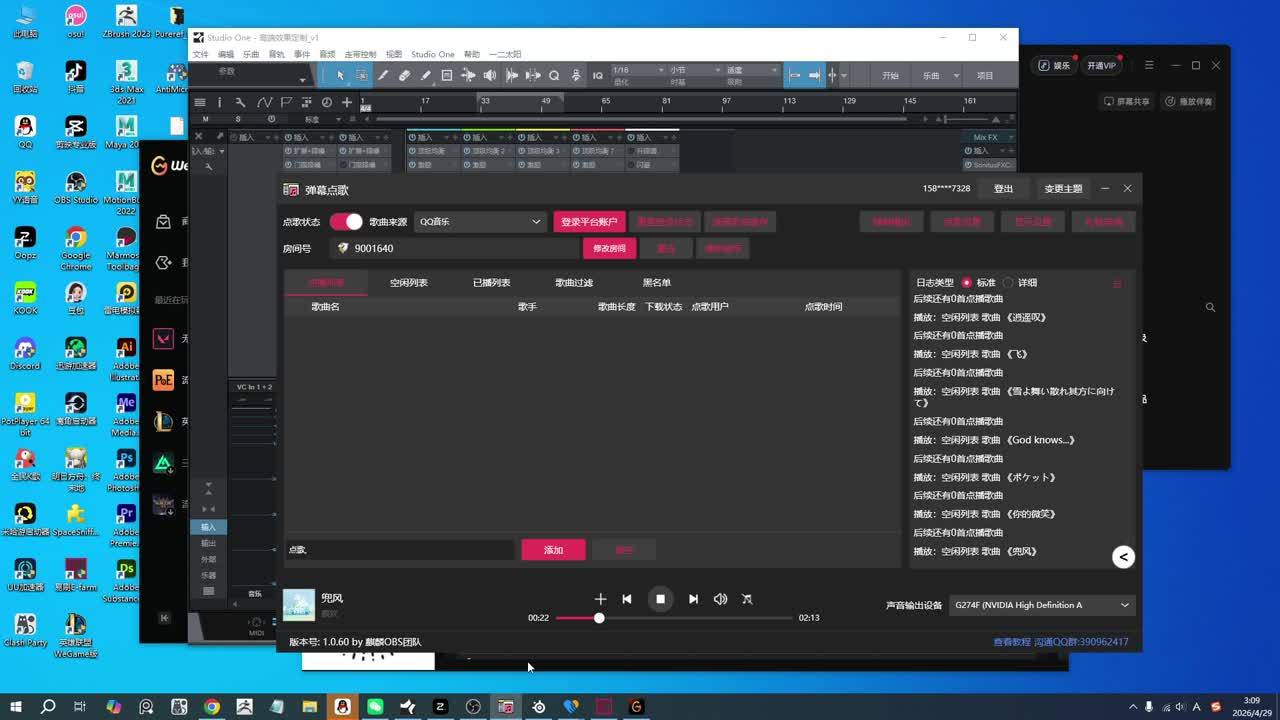Click the round collapse arrow on log panel
Image resolution: width=1280 pixels, height=720 pixels.
[x=1123, y=557]
